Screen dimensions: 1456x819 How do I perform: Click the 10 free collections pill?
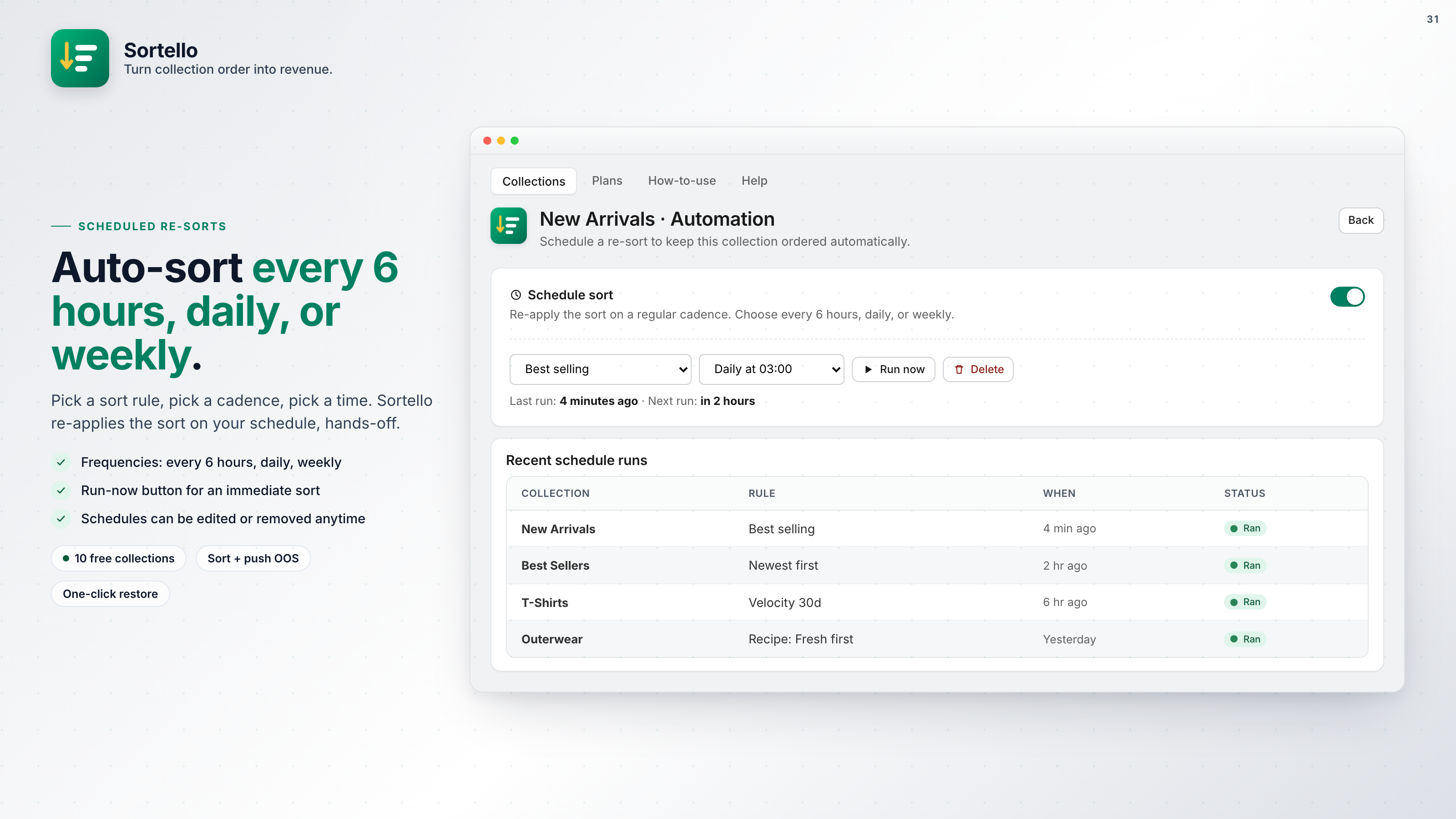[x=119, y=558]
